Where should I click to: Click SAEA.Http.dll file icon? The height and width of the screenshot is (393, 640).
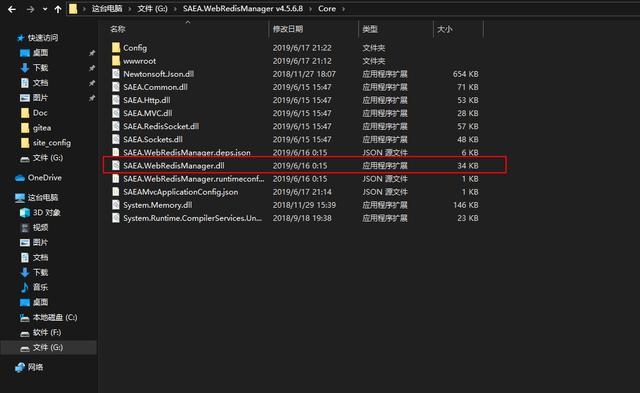(x=116, y=100)
